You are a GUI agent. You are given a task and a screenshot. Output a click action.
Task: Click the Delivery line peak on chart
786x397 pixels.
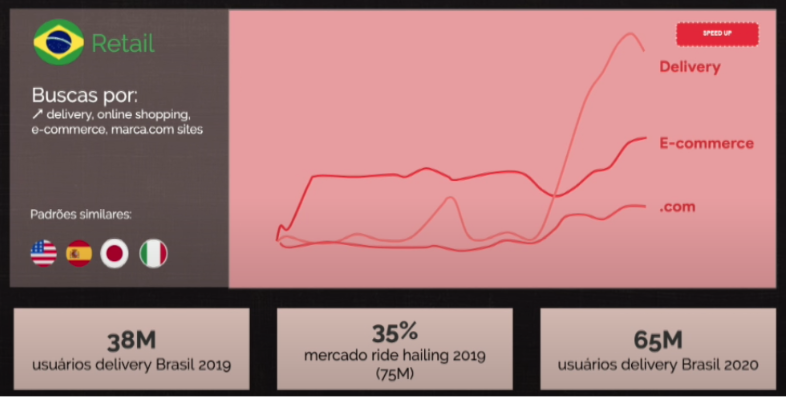pyautogui.click(x=629, y=34)
